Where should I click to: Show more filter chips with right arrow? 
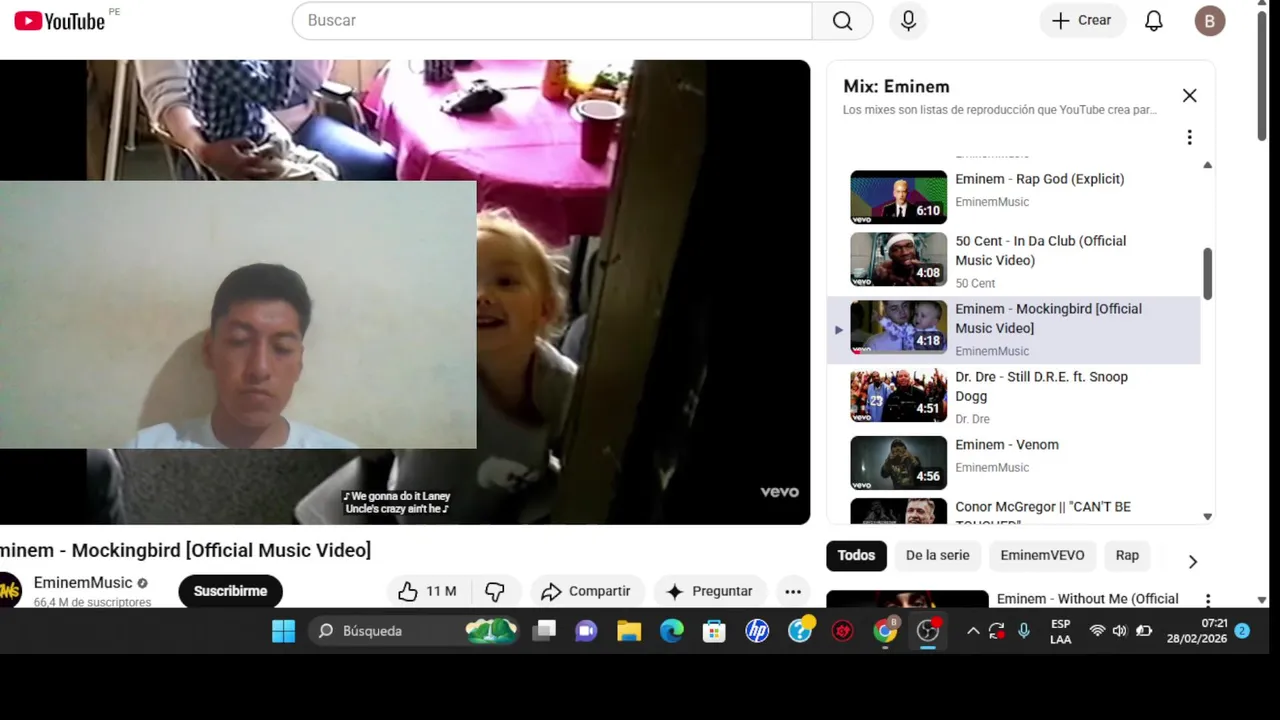(1192, 562)
